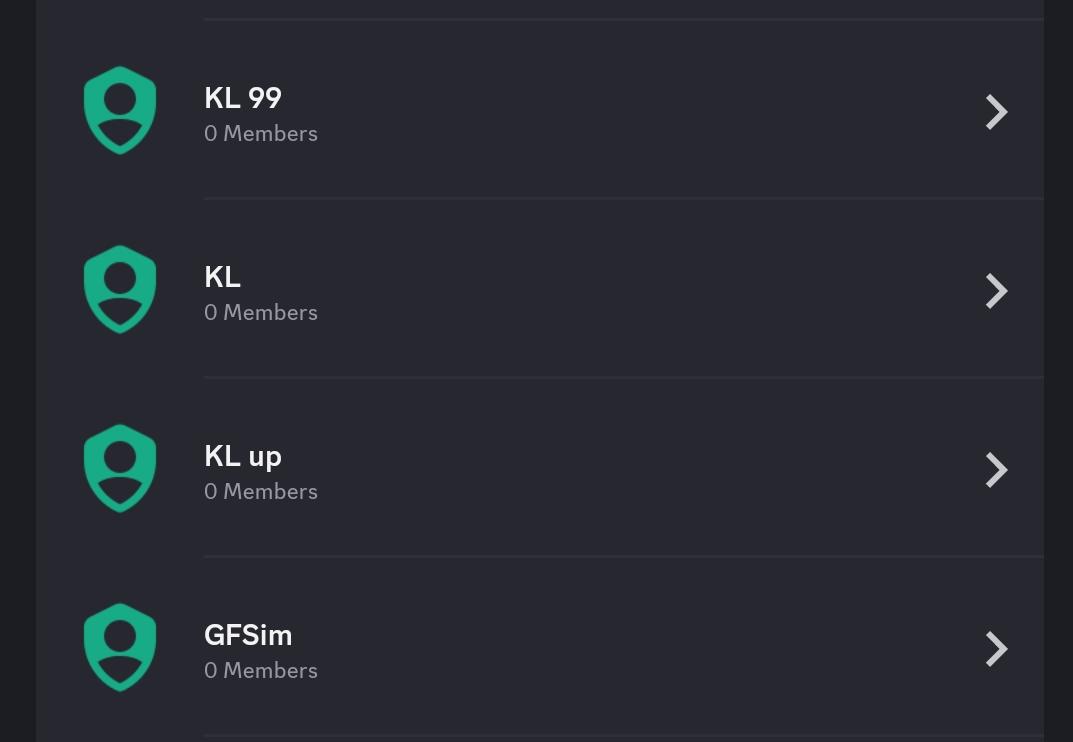Select the KL up role name
Screen dimensions: 1073x742
[243, 457]
